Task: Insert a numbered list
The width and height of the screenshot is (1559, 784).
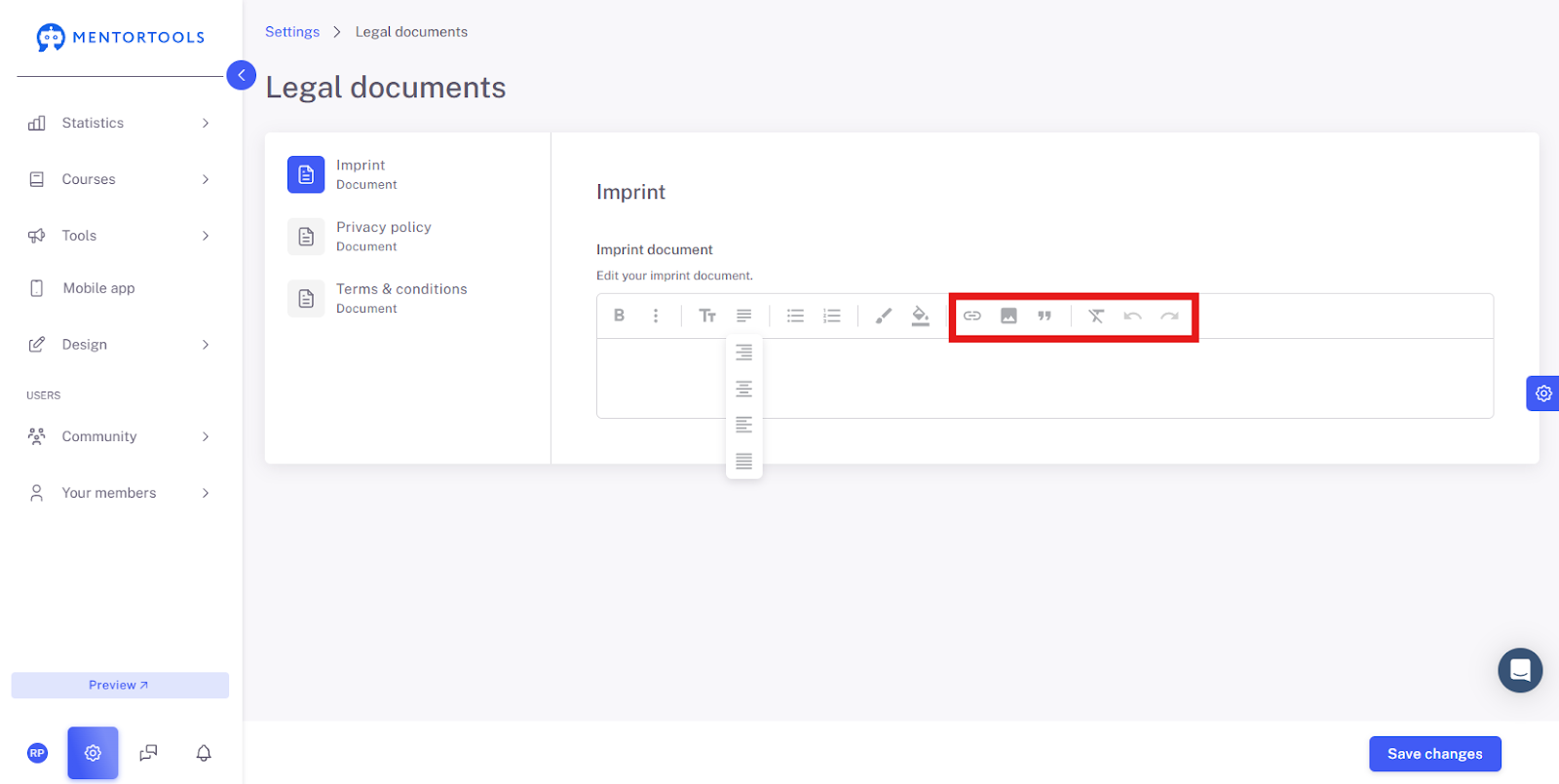Action: pyautogui.click(x=831, y=316)
